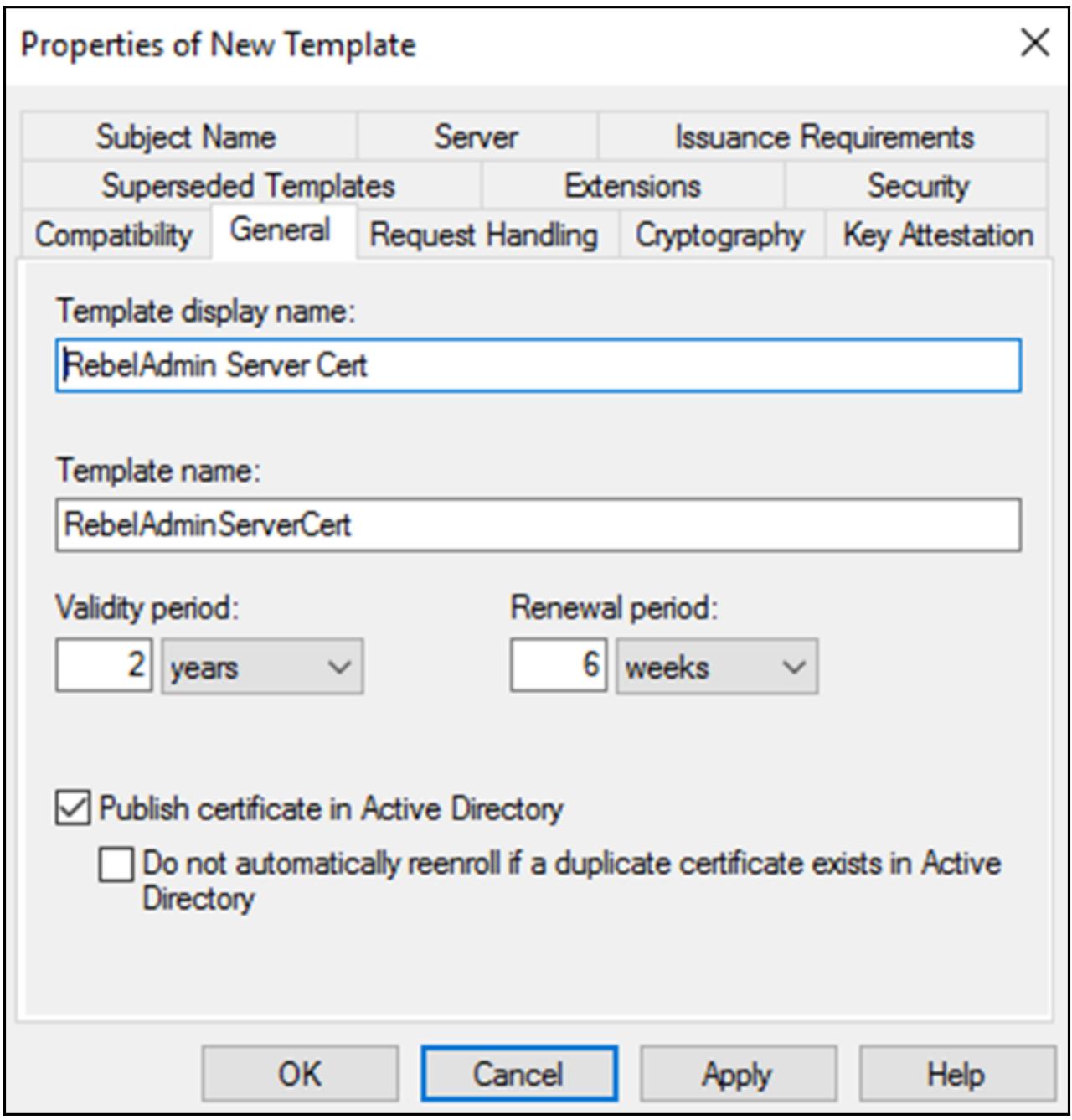This screenshot has width=1072, height=1120.
Task: Go to Issuance Requirements tab
Action: [823, 137]
